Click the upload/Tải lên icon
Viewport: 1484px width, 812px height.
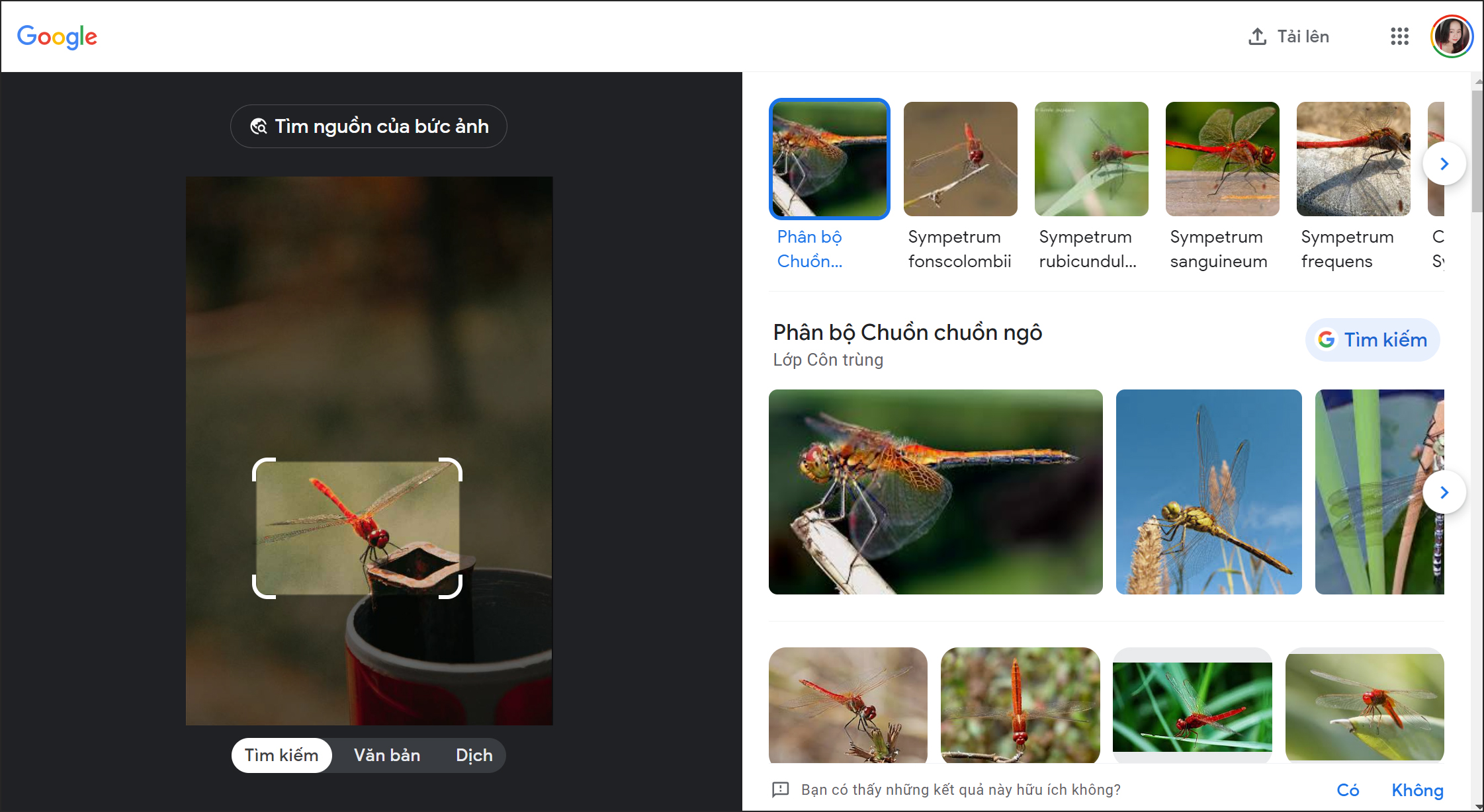(1258, 38)
